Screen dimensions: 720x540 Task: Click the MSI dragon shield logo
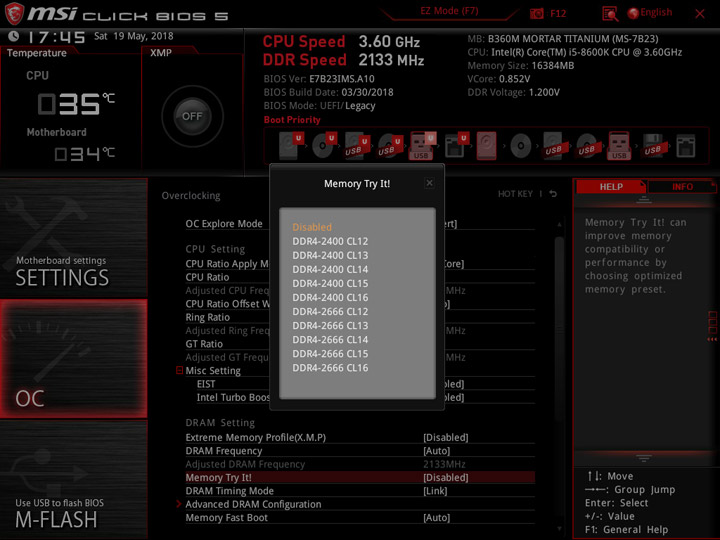point(14,13)
